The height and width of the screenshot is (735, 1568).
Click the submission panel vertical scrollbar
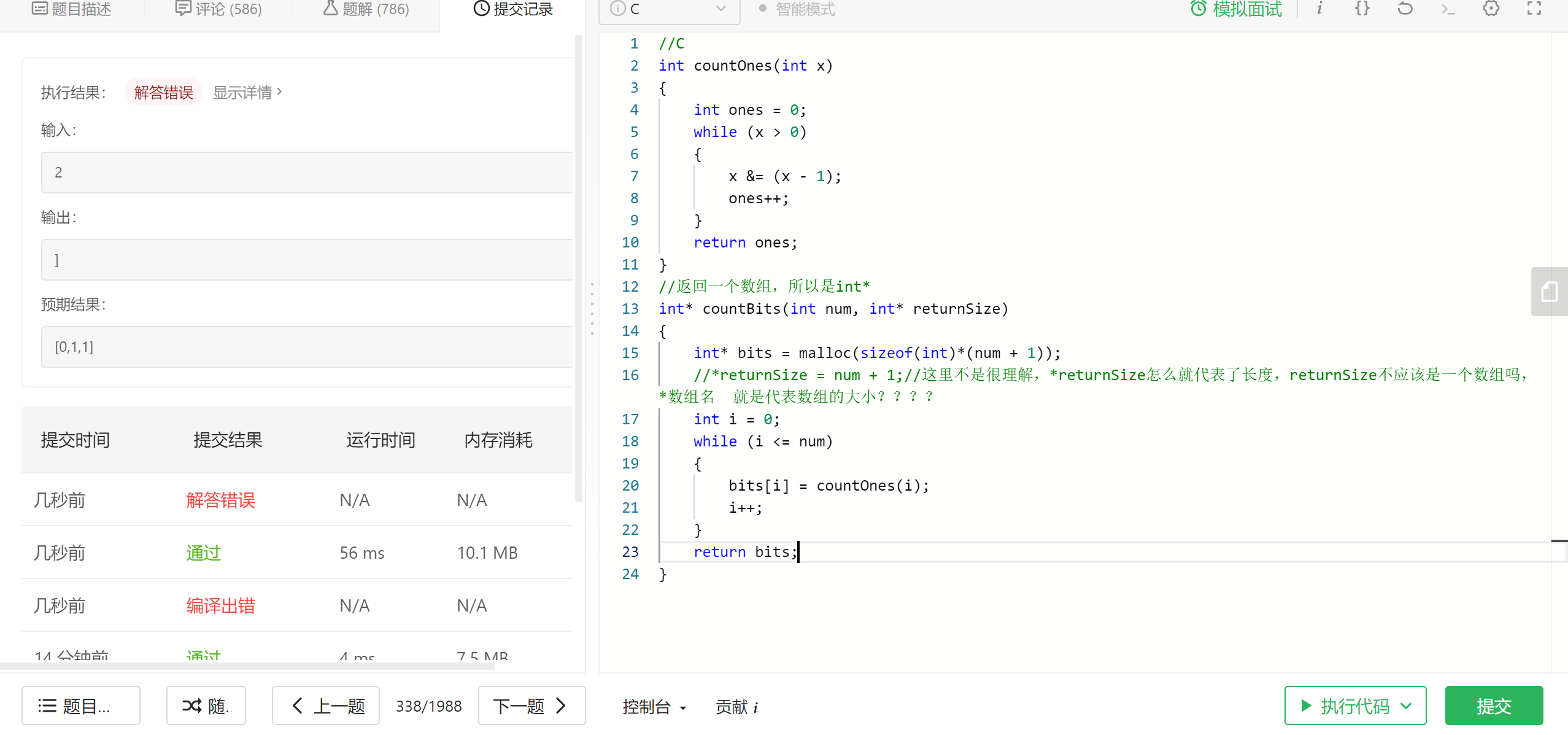click(578, 267)
